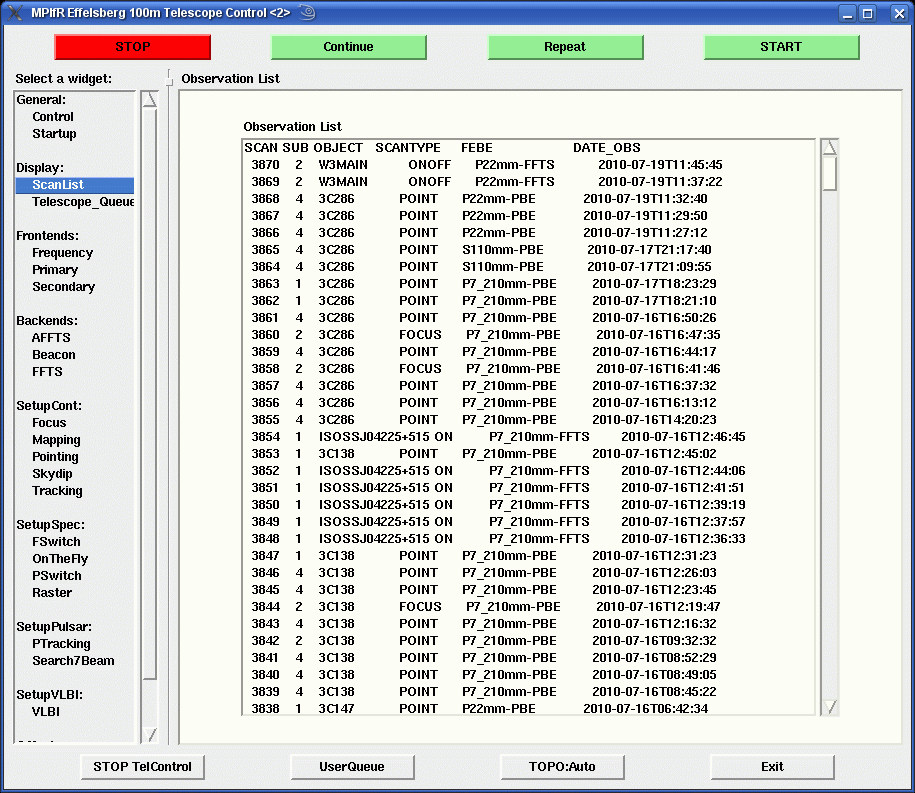Minimize the Telescope Control window

pos(848,13)
